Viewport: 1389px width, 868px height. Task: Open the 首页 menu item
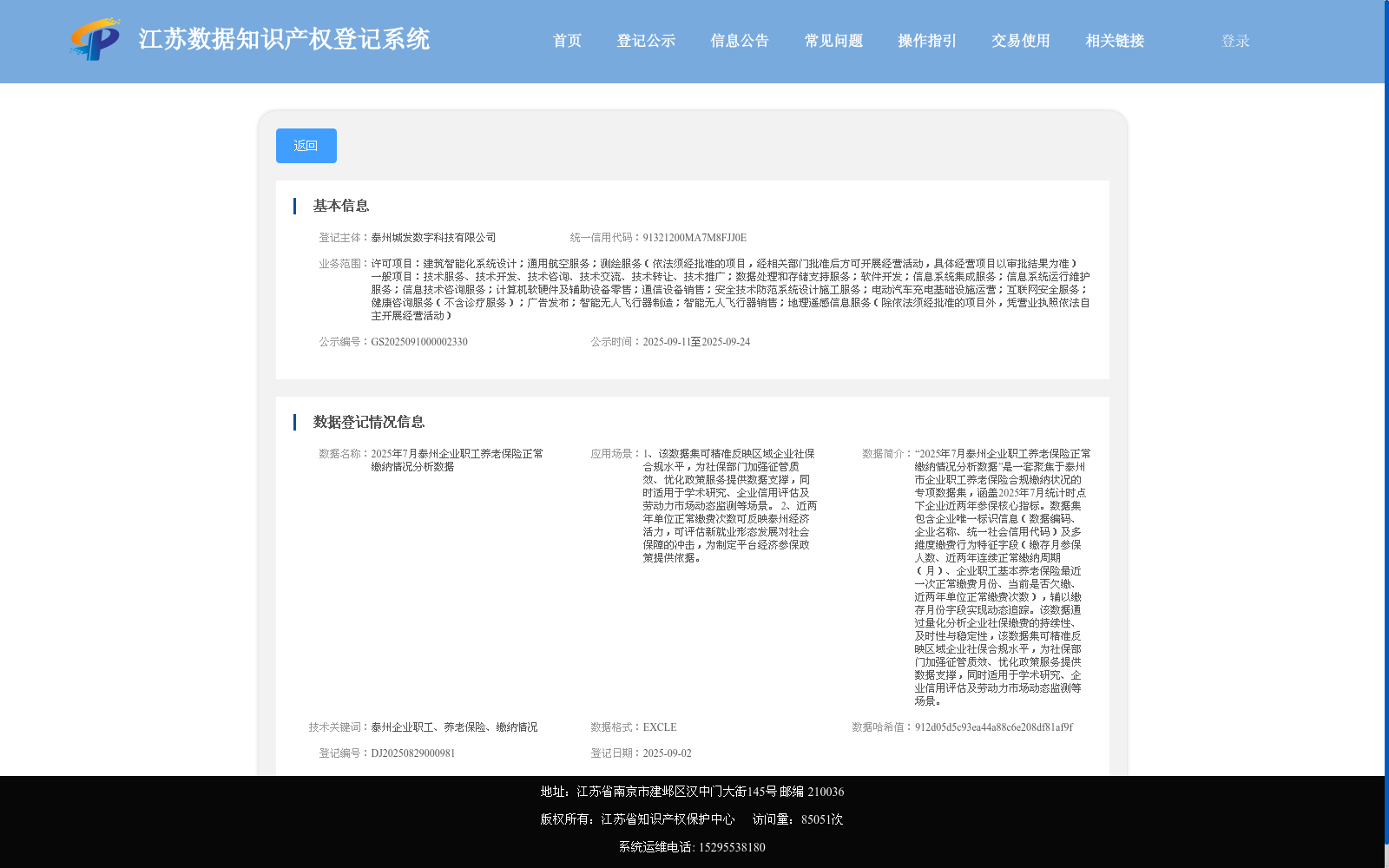(x=567, y=41)
